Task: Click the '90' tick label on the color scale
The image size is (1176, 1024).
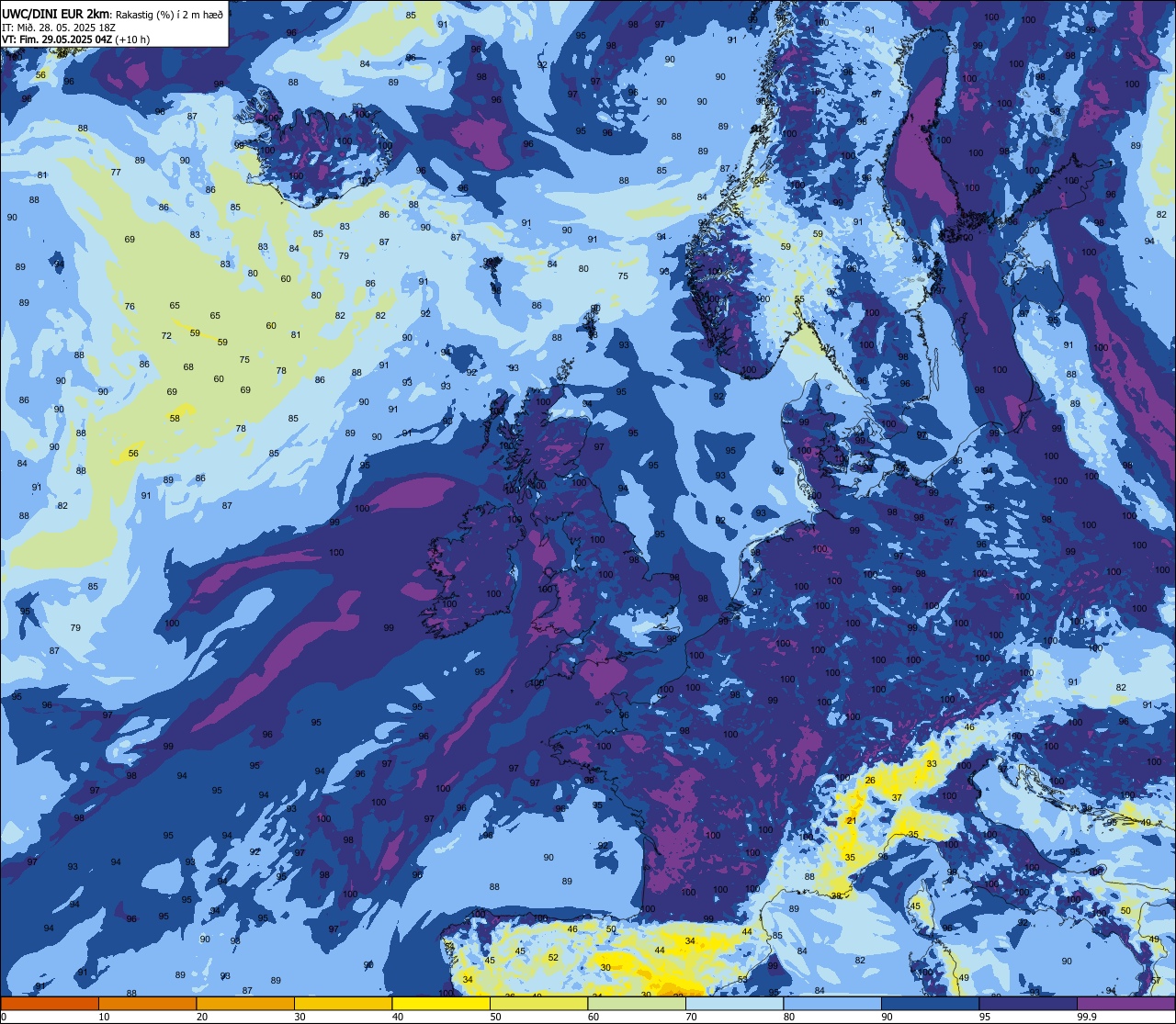Action: (887, 1017)
